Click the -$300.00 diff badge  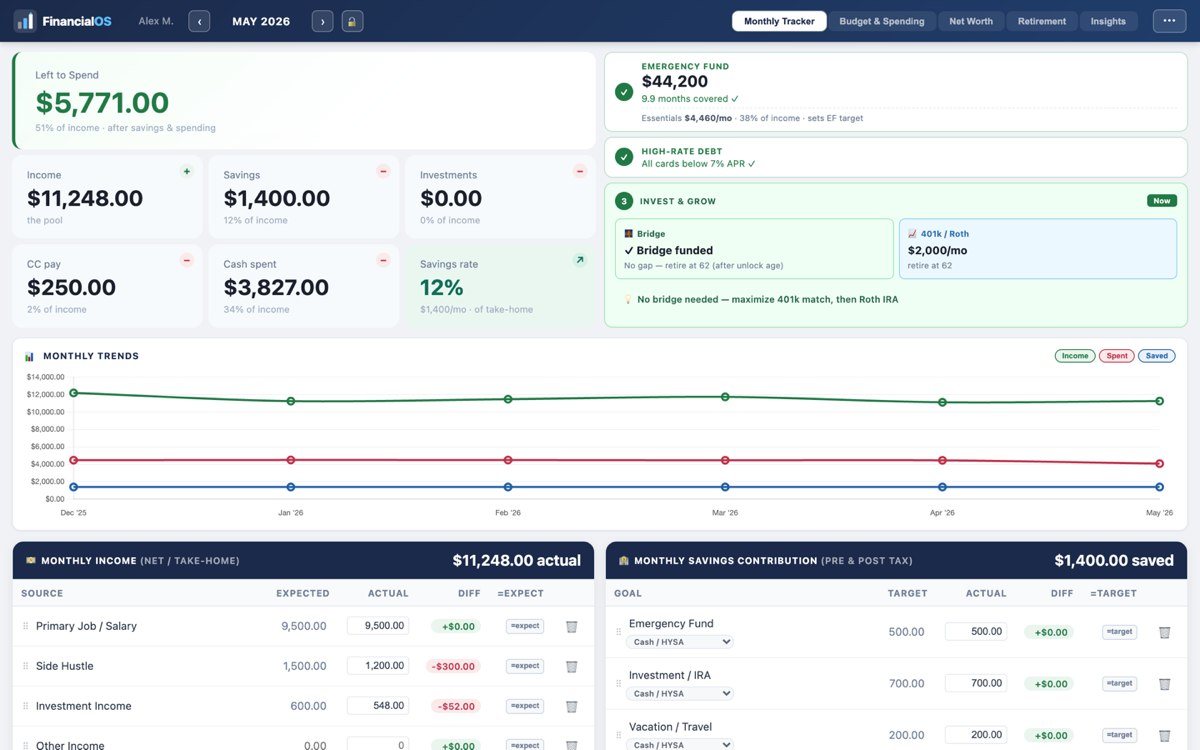[x=453, y=666]
